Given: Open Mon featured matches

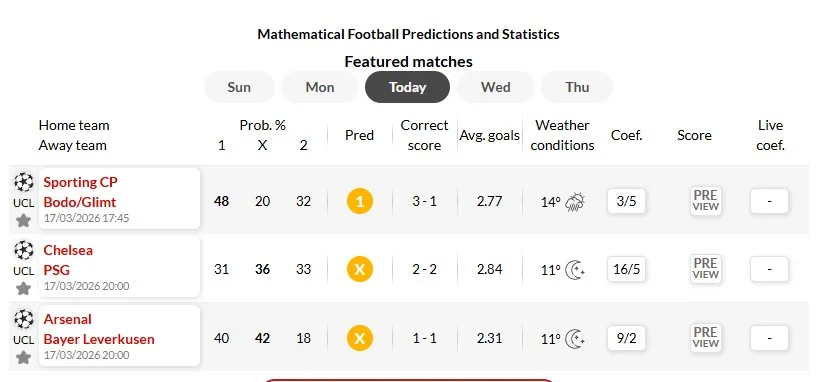Looking at the screenshot, I should [320, 87].
